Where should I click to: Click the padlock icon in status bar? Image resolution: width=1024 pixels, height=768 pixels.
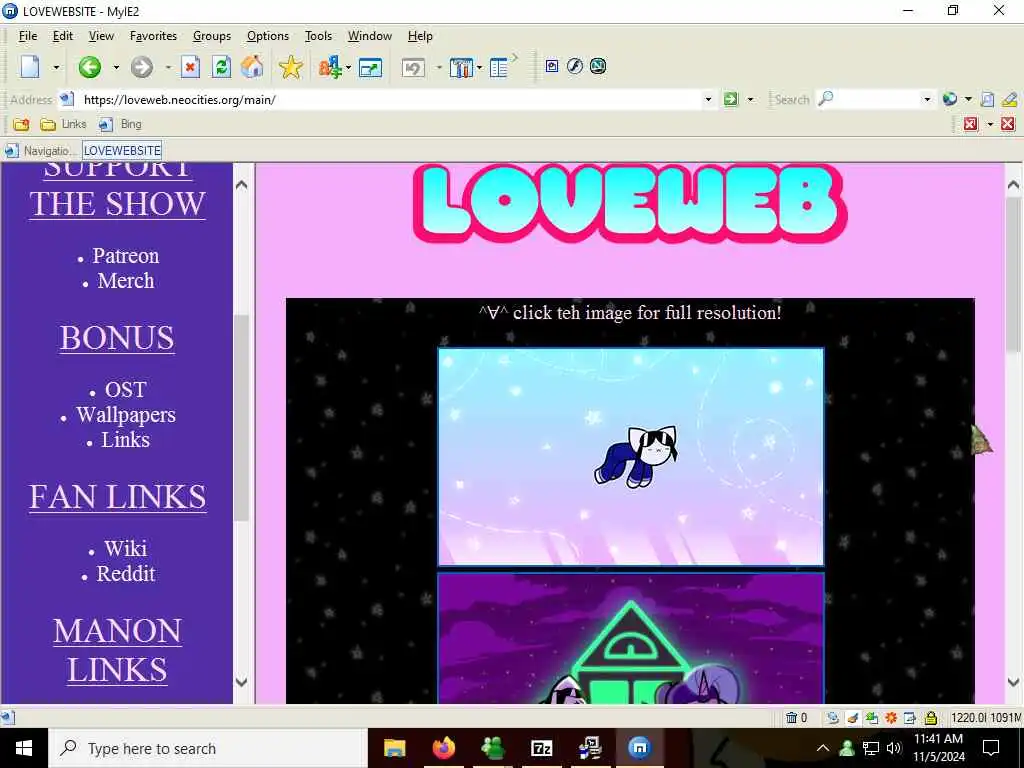coord(931,718)
